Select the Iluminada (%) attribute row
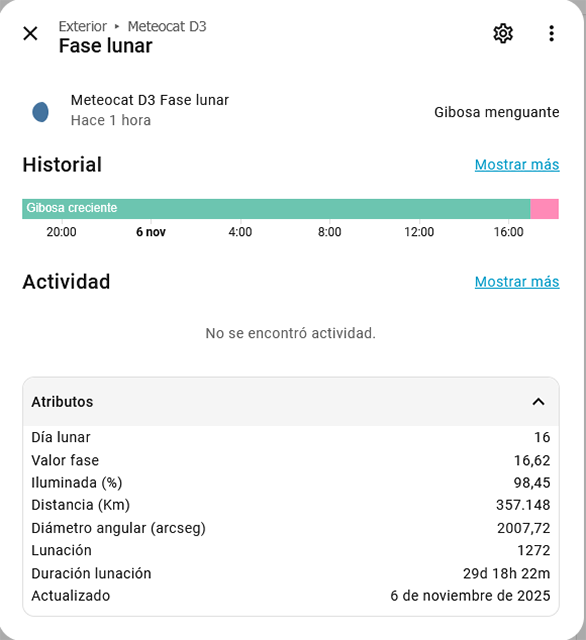Screen dimensions: 586x640 tap(291, 482)
